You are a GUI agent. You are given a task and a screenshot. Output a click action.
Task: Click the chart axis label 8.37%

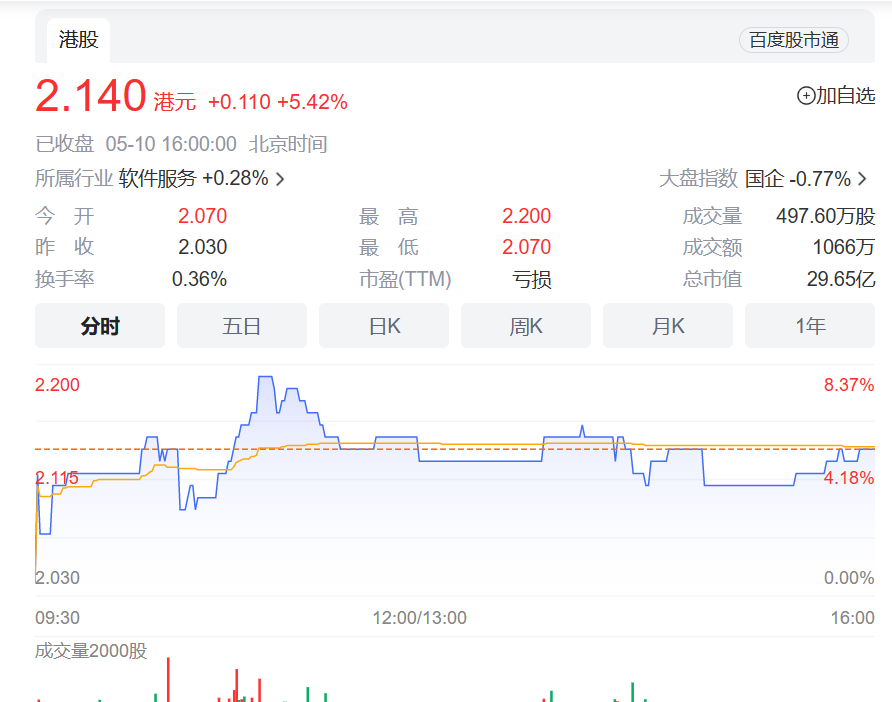coord(849,385)
